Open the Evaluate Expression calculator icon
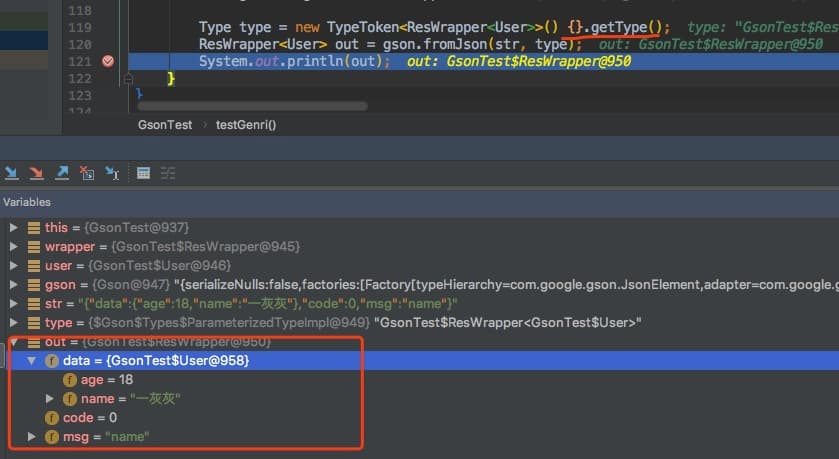The height and width of the screenshot is (459, 839). (x=143, y=173)
